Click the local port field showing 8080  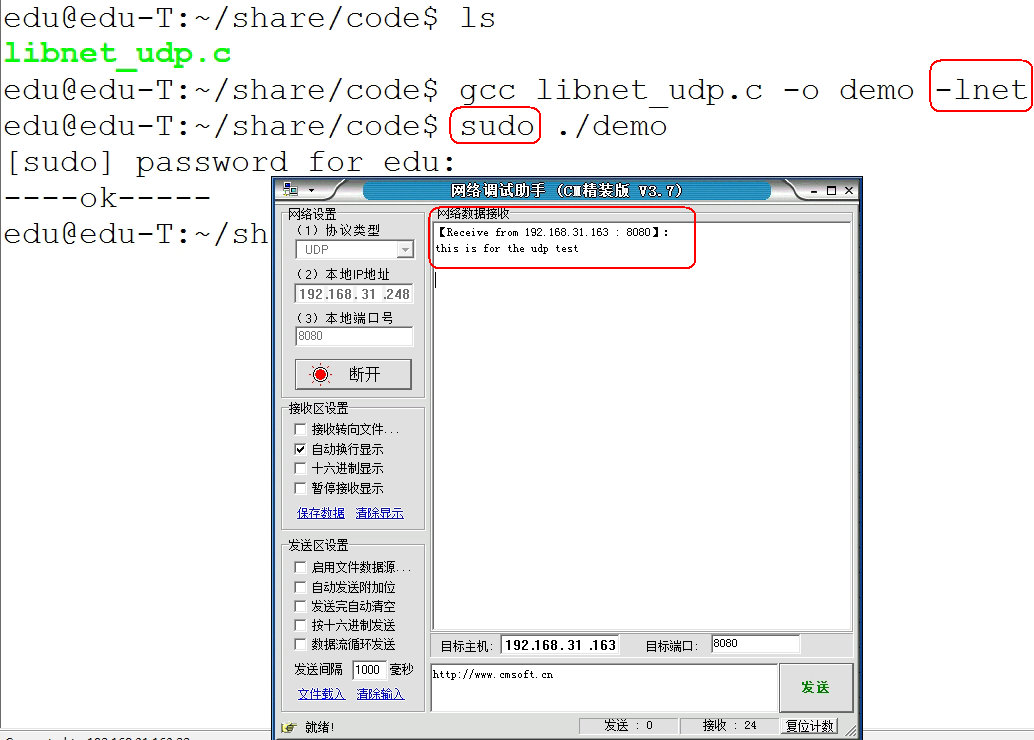coord(354,336)
